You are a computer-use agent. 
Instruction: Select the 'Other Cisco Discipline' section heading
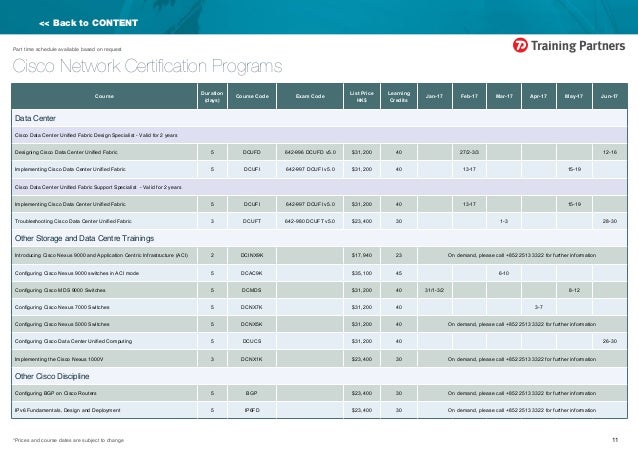52,376
